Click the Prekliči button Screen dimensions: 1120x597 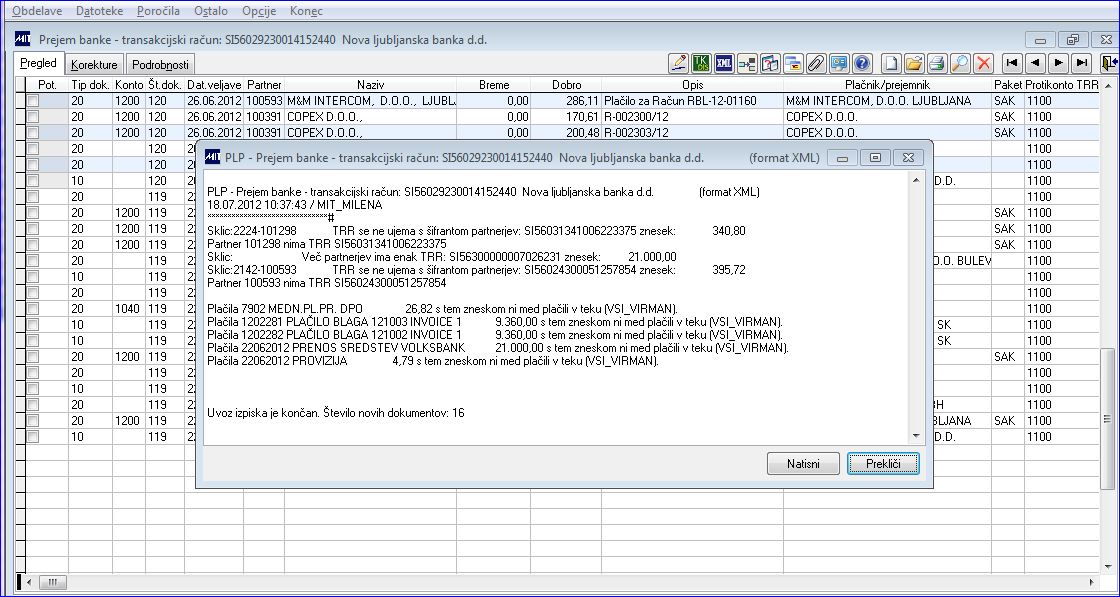883,463
